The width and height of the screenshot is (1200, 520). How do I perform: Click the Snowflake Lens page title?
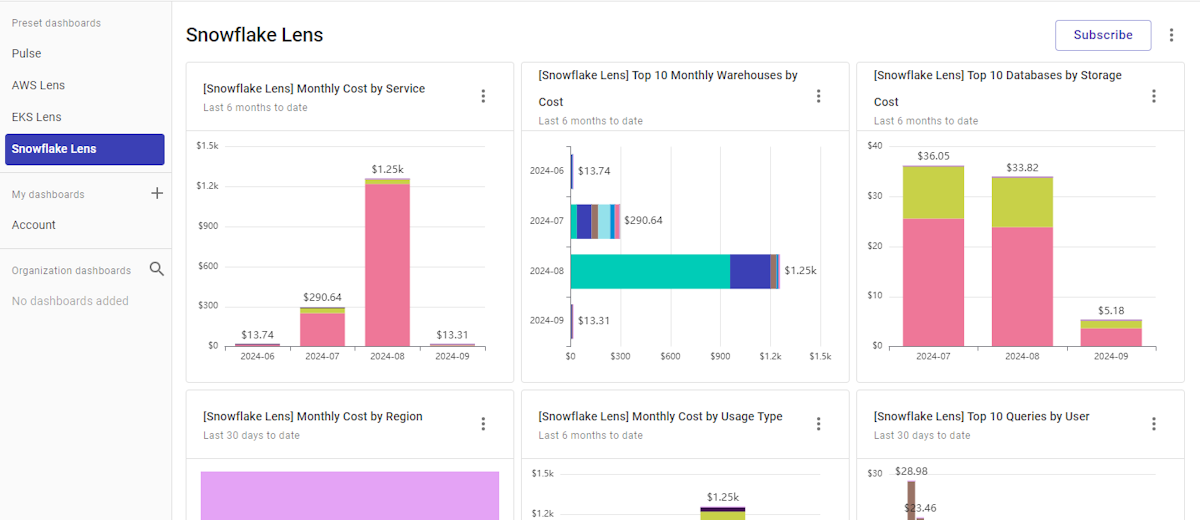click(254, 35)
